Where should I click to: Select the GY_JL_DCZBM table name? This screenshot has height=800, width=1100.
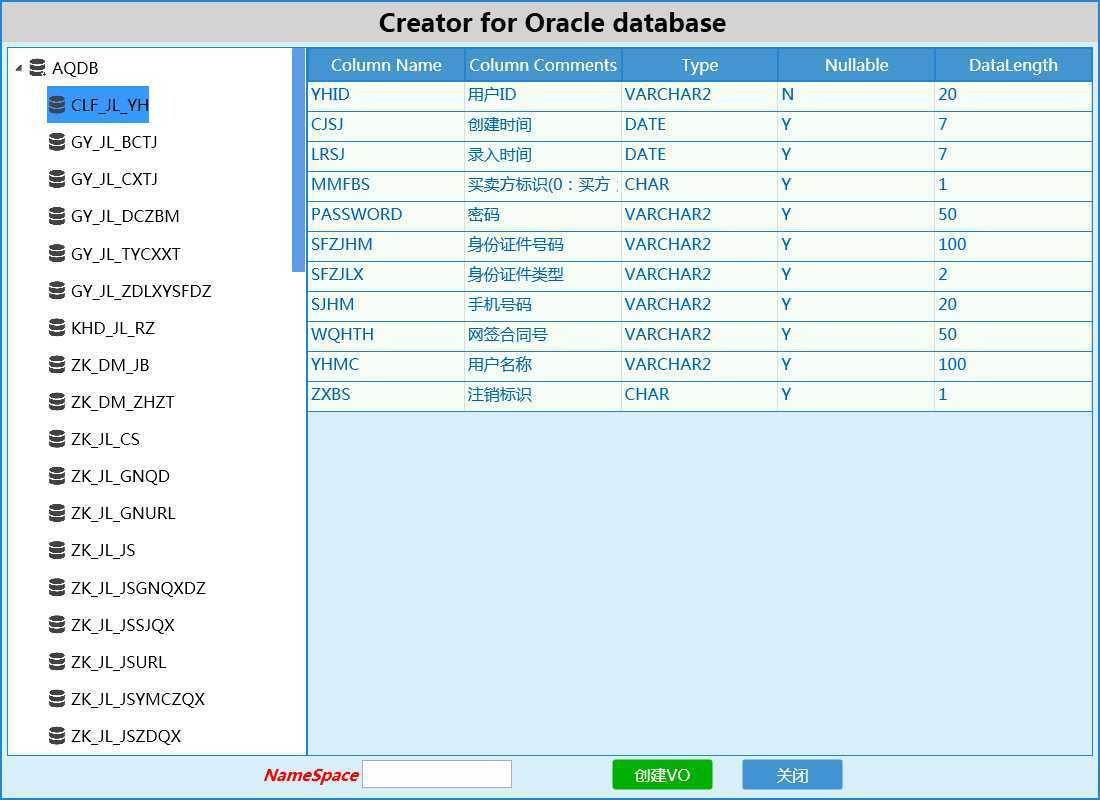click(x=125, y=216)
